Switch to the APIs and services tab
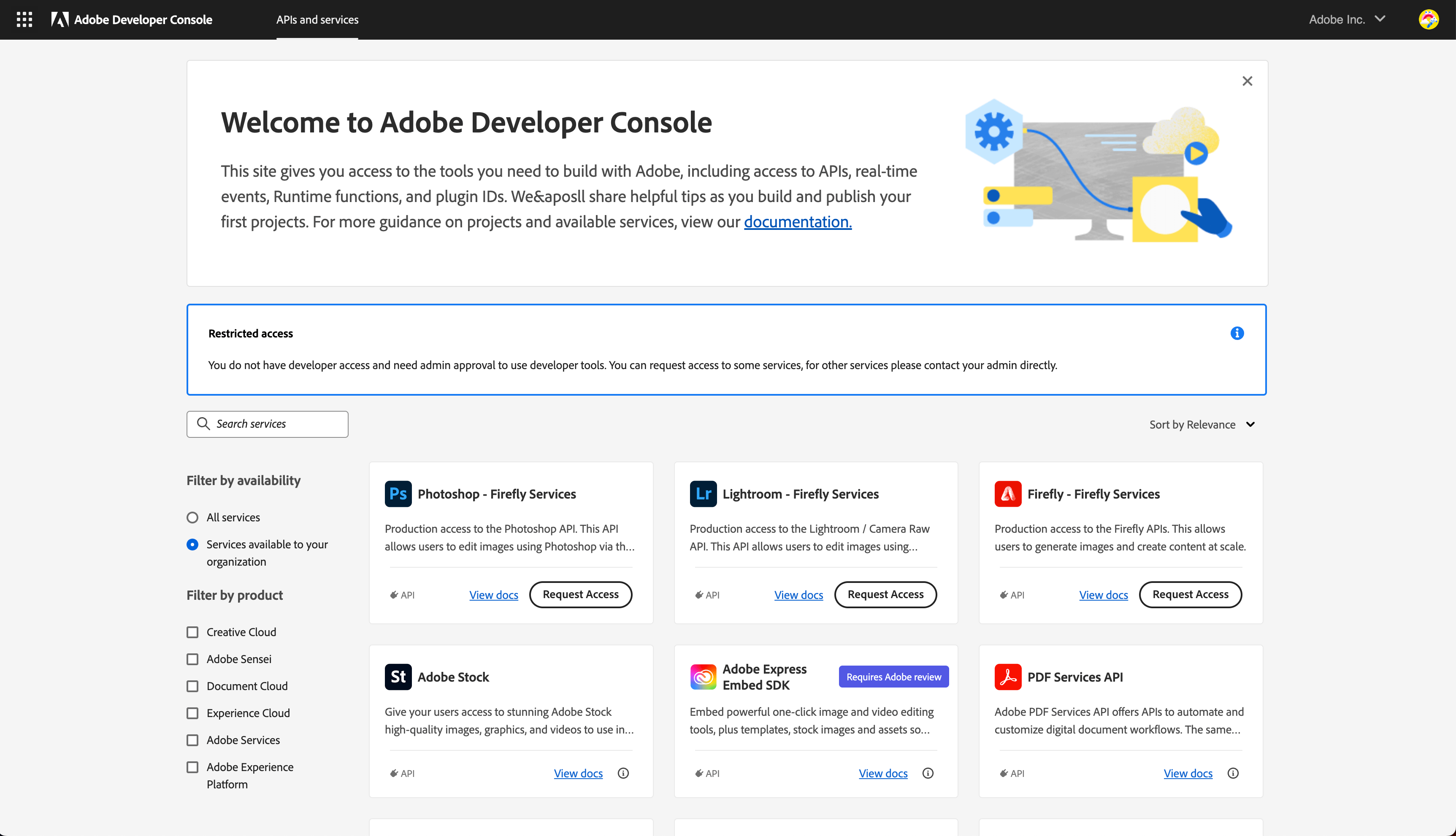Viewport: 1456px width, 836px height. pos(317,19)
